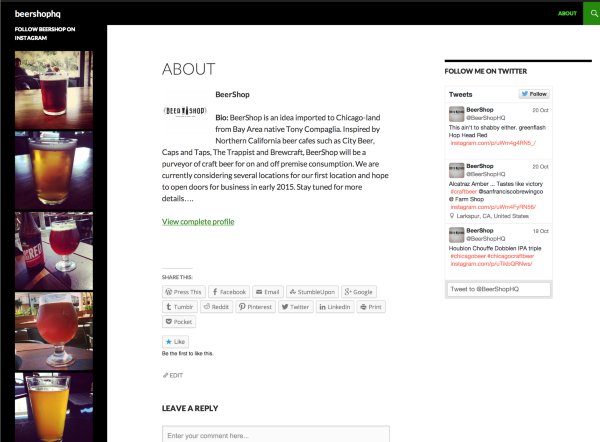Share the page by Email

[x=268, y=292]
